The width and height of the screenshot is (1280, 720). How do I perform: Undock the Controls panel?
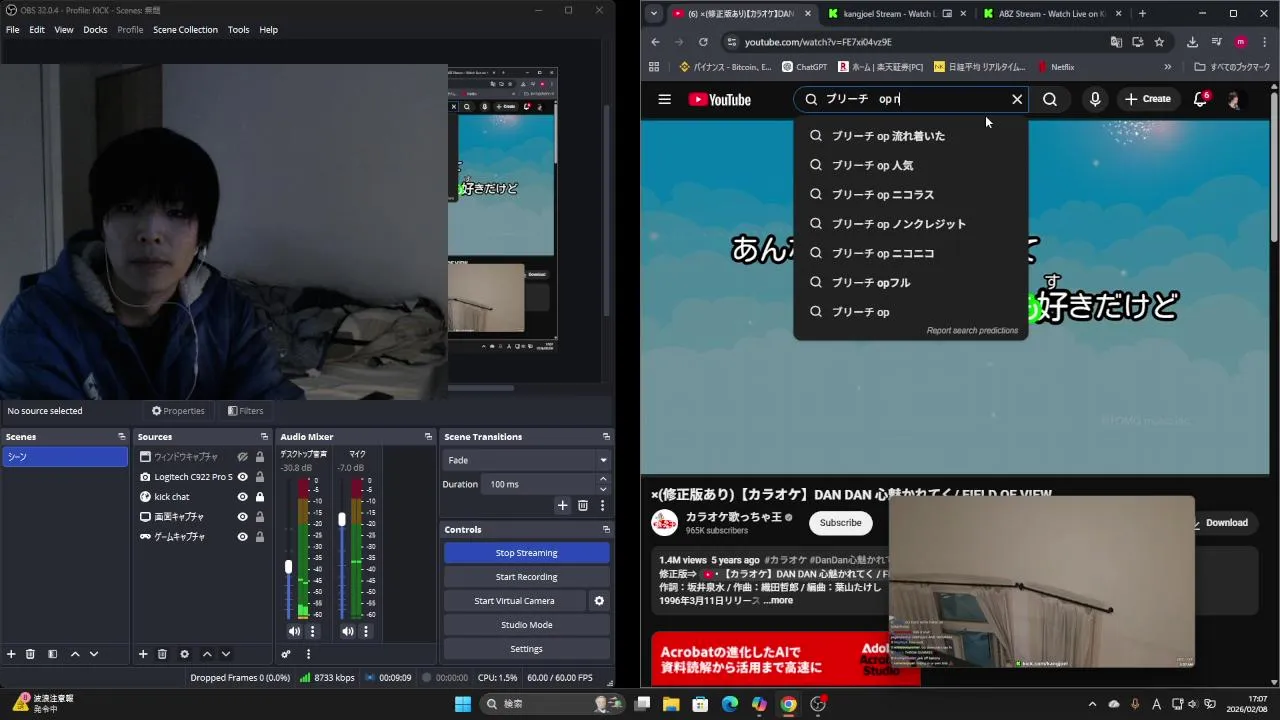pyautogui.click(x=606, y=530)
